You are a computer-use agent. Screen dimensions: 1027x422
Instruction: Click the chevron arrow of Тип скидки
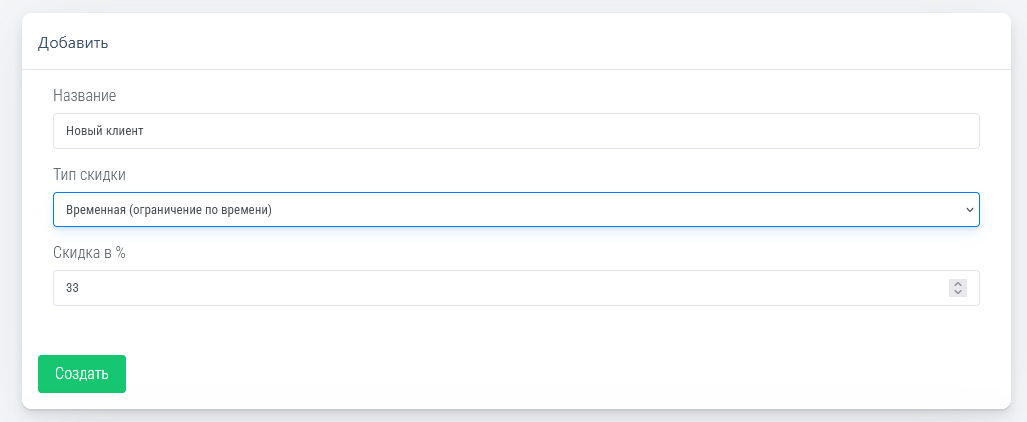point(969,210)
